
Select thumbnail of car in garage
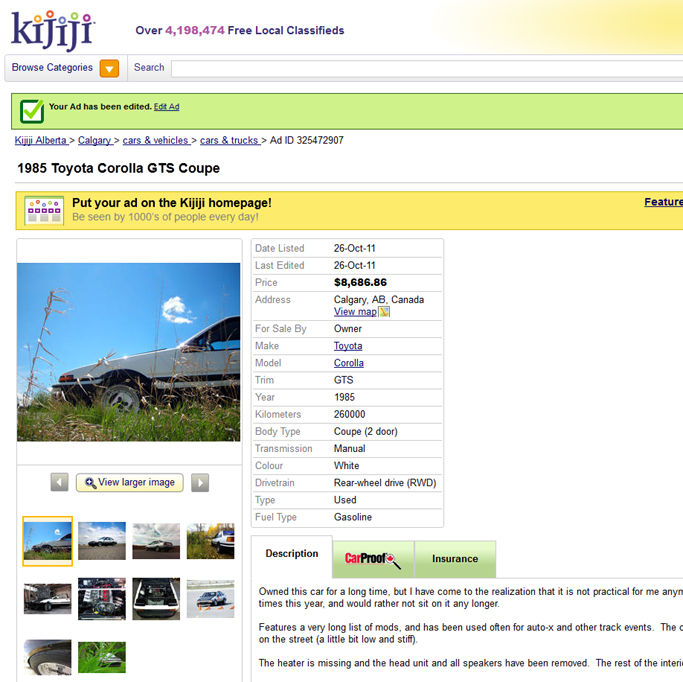point(47,599)
